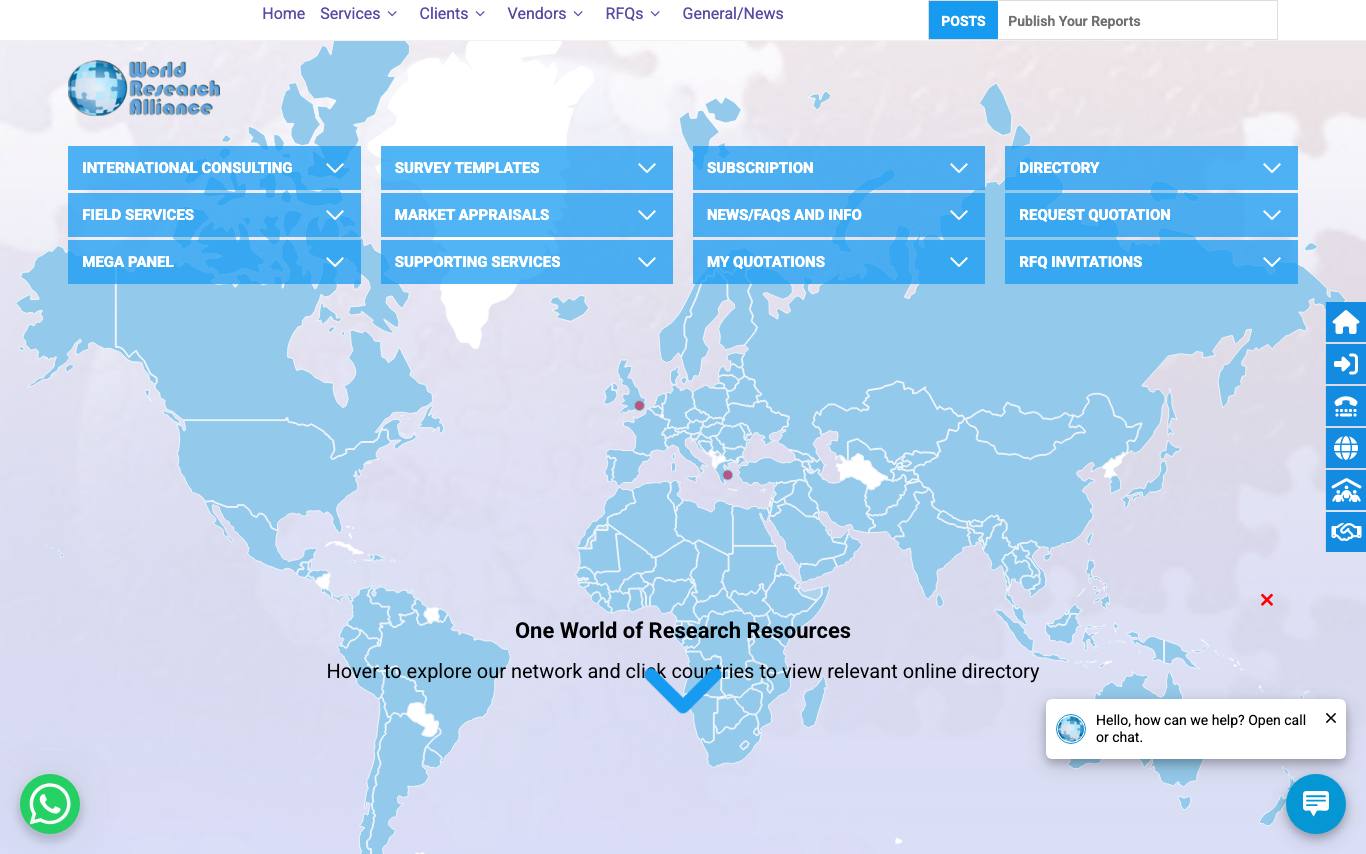The image size is (1366, 854).
Task: Dismiss the 'Hello, how can we help' message
Action: (x=1331, y=718)
